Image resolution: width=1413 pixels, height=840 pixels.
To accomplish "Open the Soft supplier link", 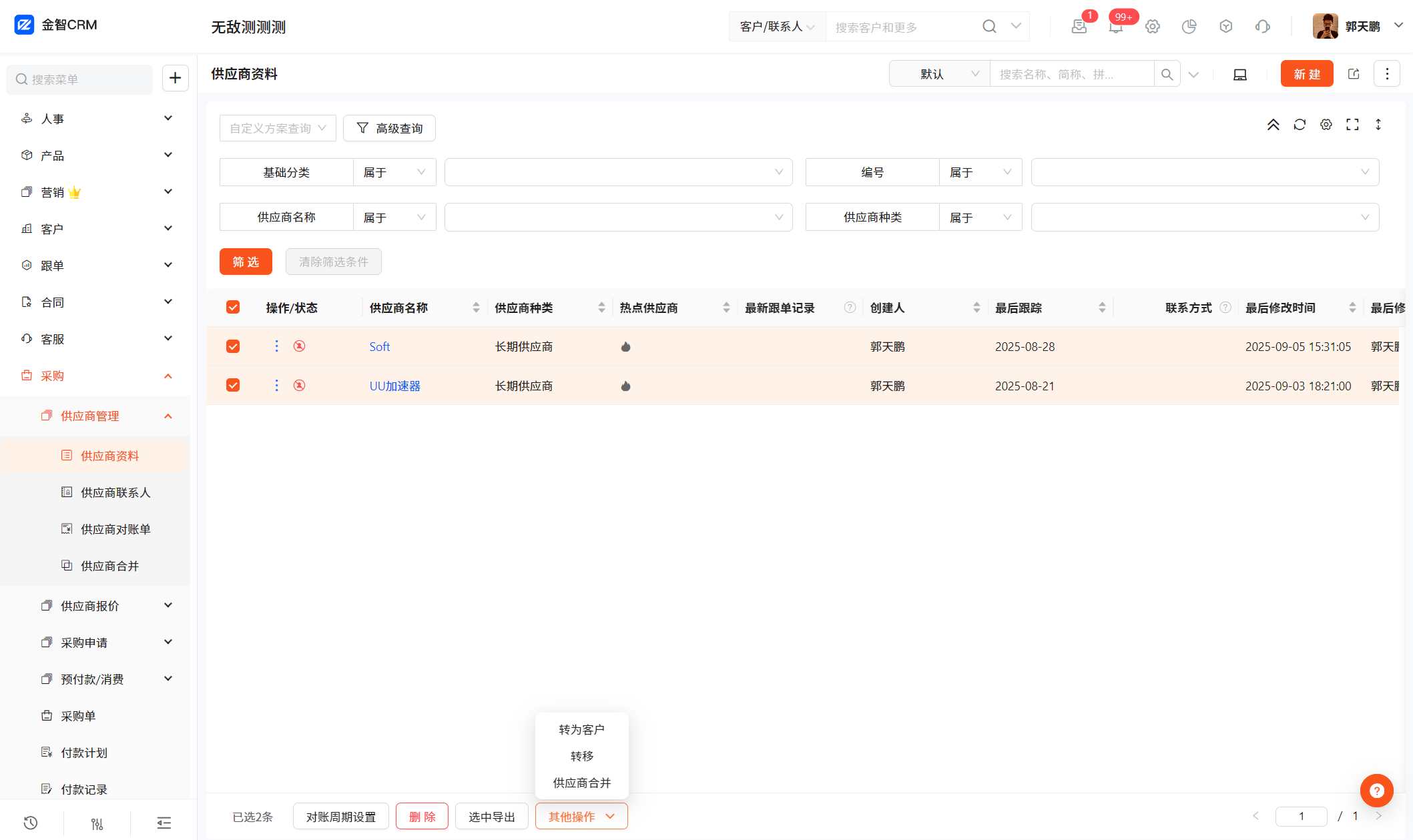I will (379, 346).
